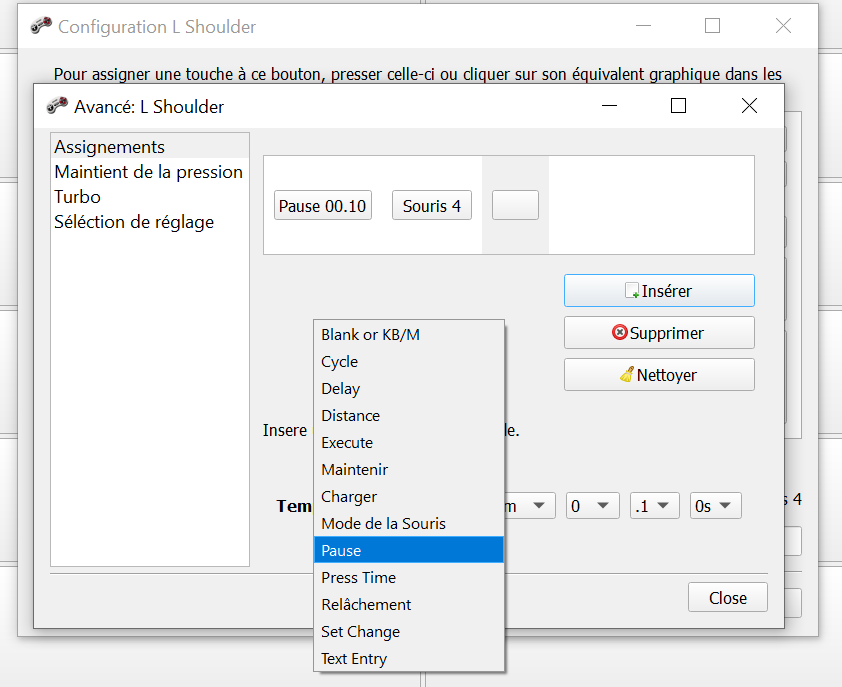Select the Souris 4 slot
Screen dimensions: 842x687
(x=431, y=206)
